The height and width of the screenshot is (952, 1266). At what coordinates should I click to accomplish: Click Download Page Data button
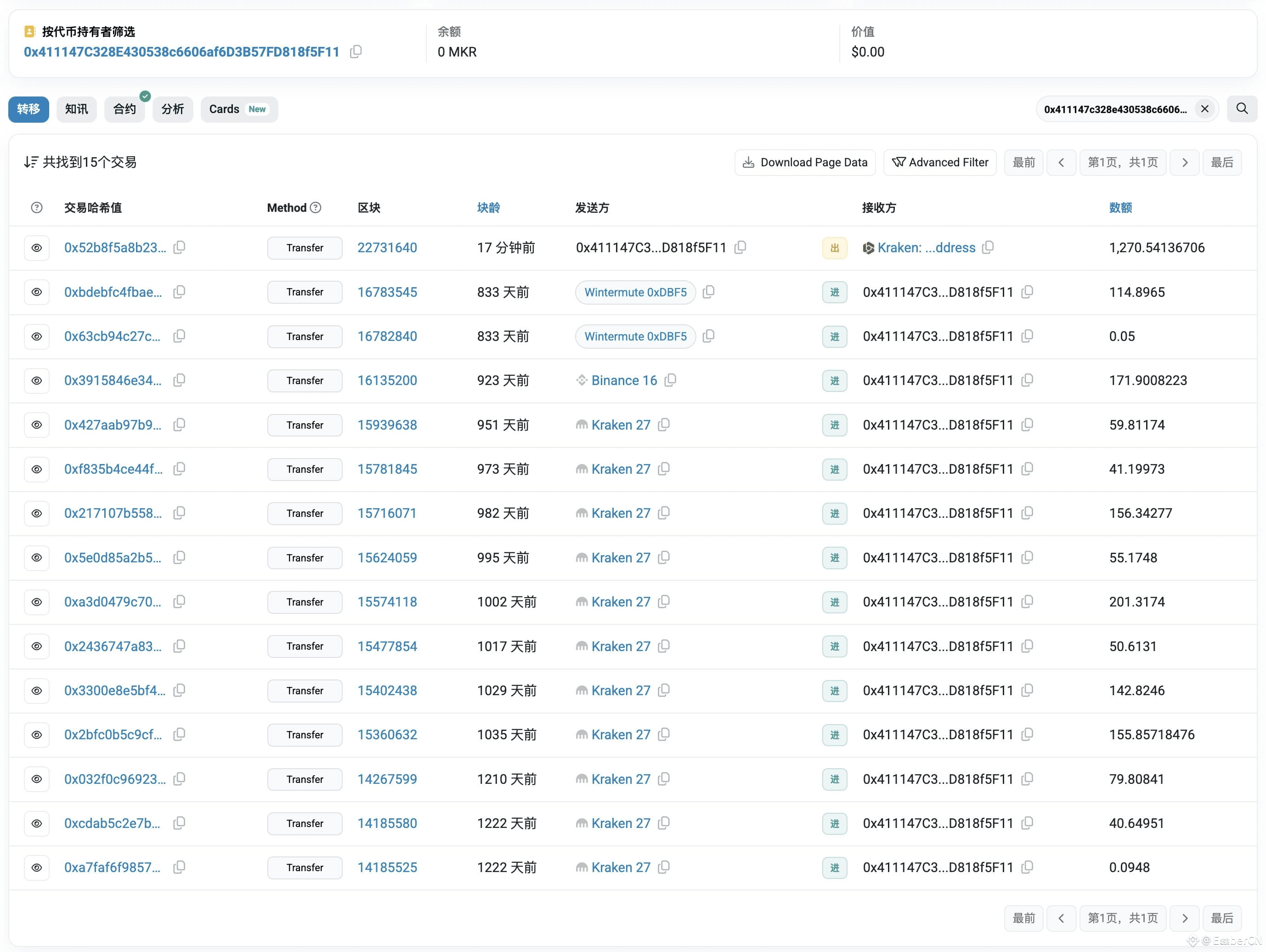click(805, 163)
